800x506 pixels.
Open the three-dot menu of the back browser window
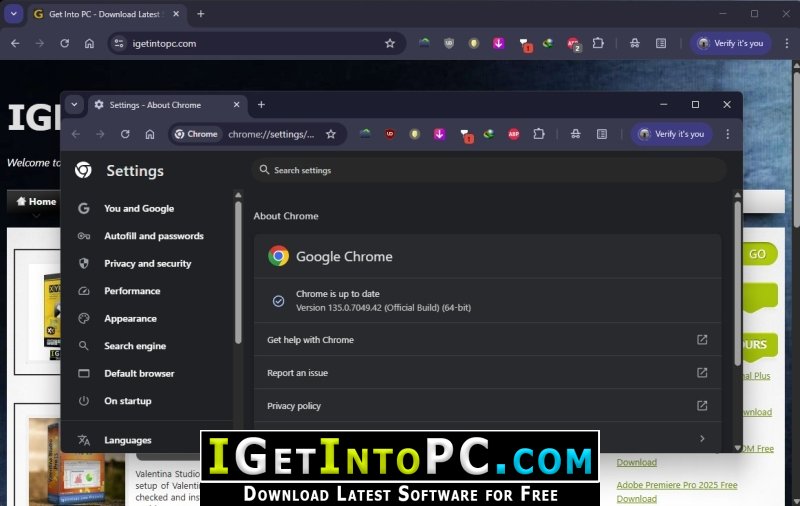click(787, 43)
